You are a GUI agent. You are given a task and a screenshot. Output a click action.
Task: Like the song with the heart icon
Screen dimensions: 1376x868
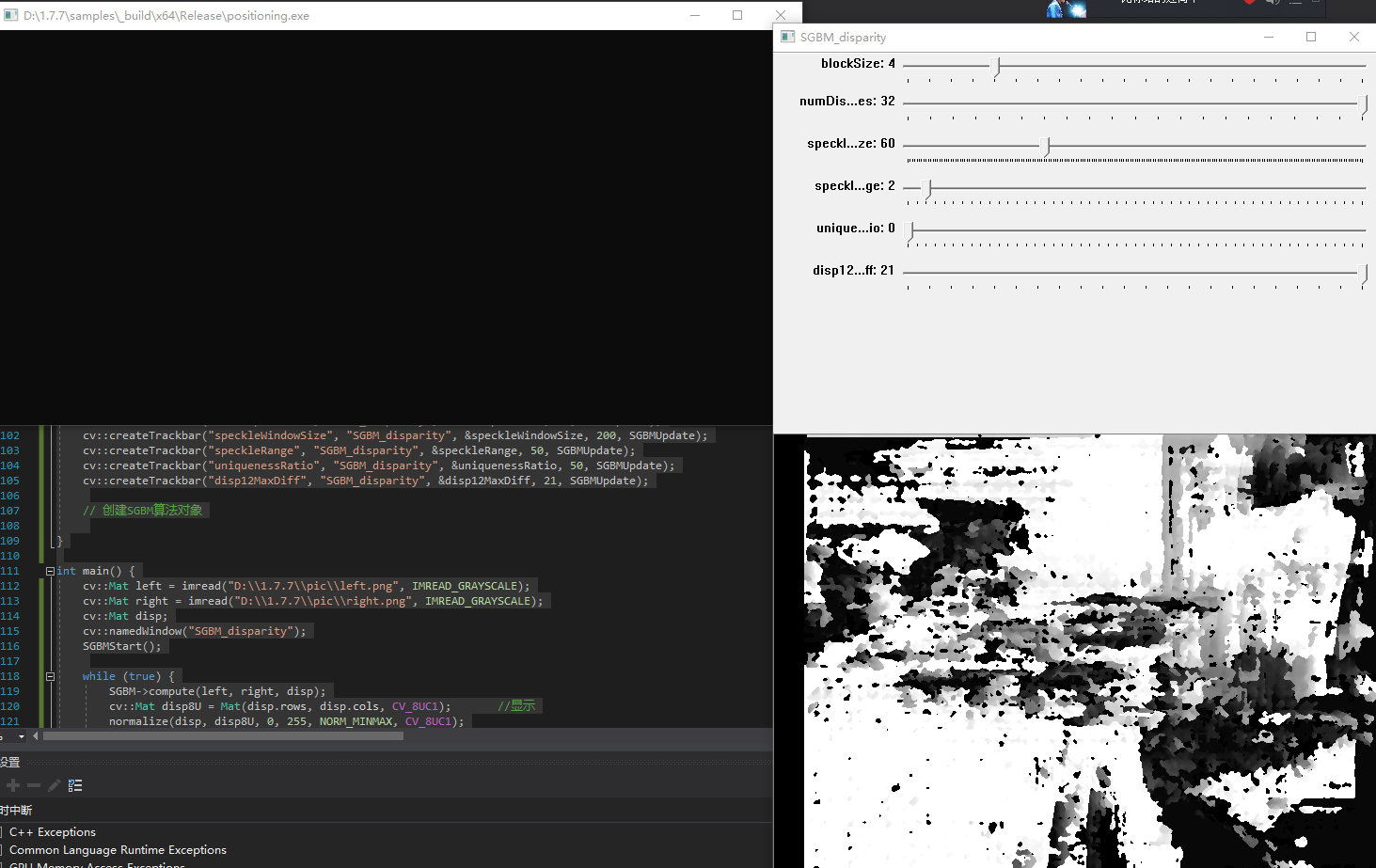click(x=1250, y=4)
